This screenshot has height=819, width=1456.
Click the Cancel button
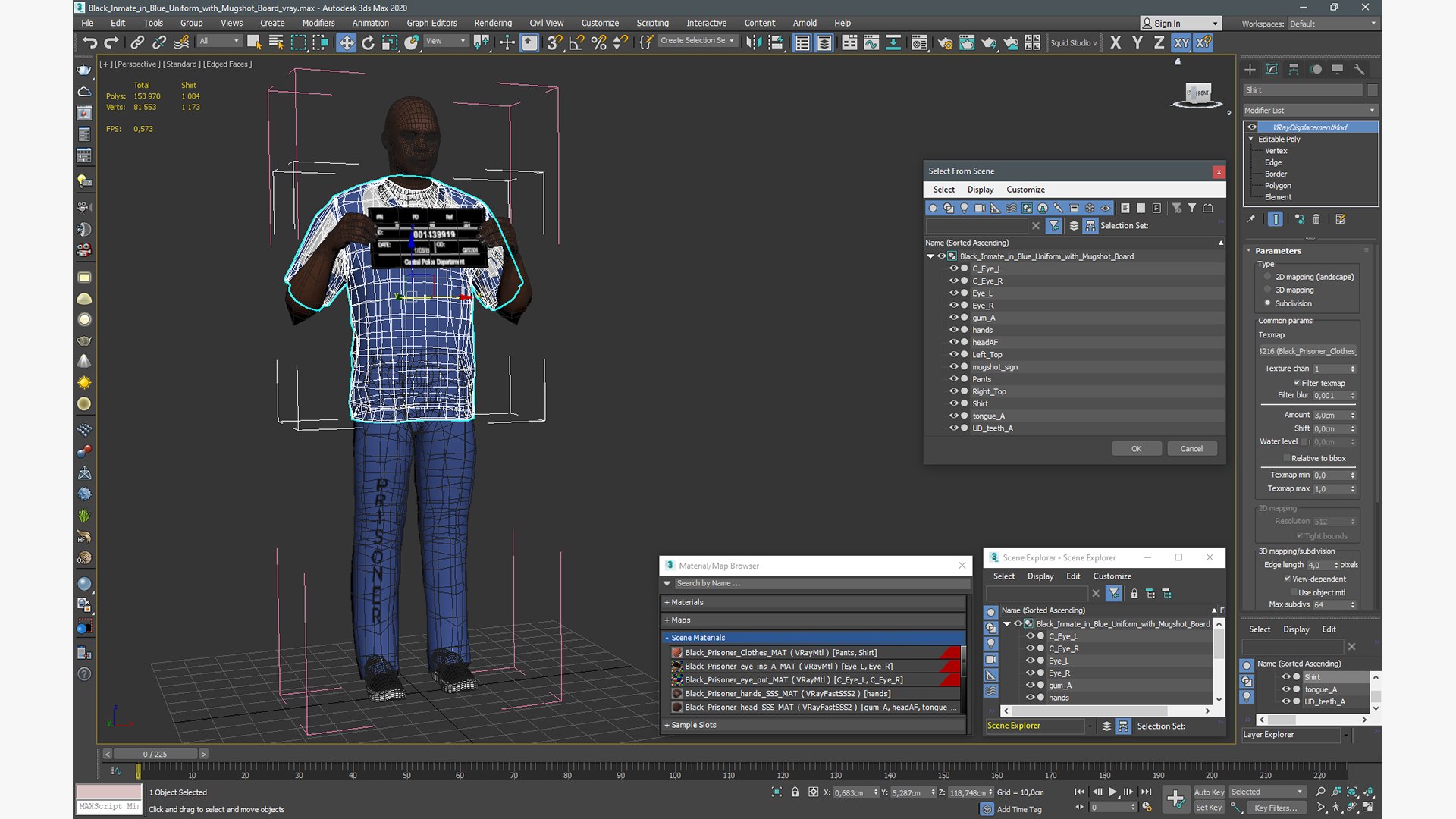click(1191, 448)
